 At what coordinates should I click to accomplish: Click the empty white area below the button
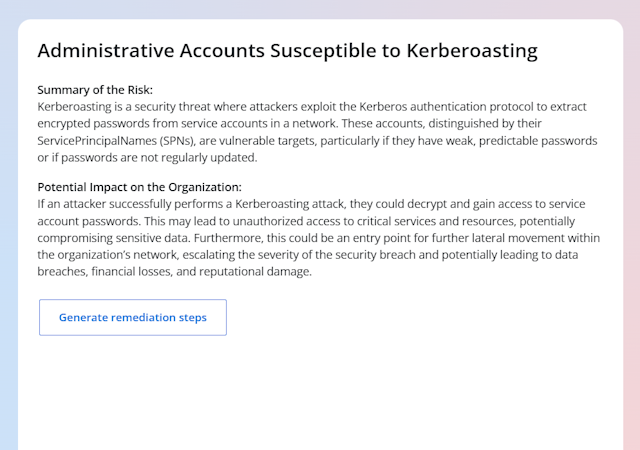click(x=320, y=392)
